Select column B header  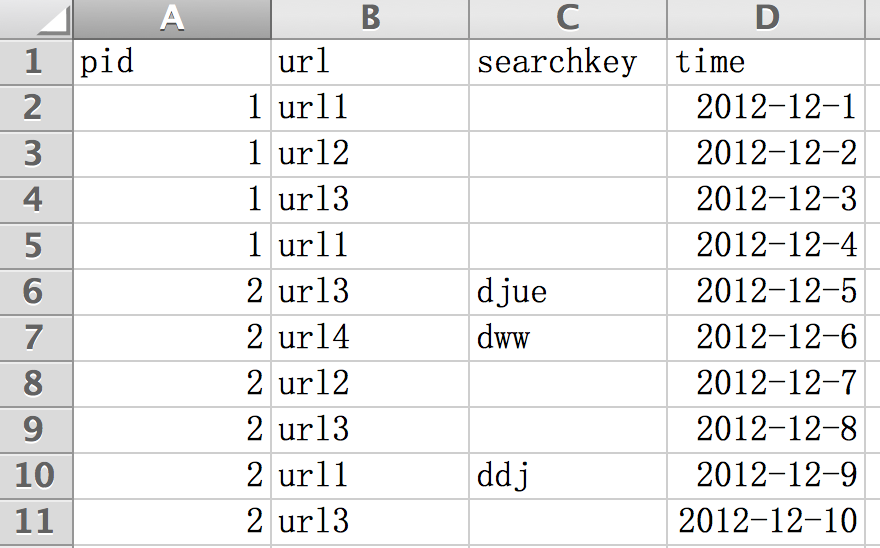(370, 19)
